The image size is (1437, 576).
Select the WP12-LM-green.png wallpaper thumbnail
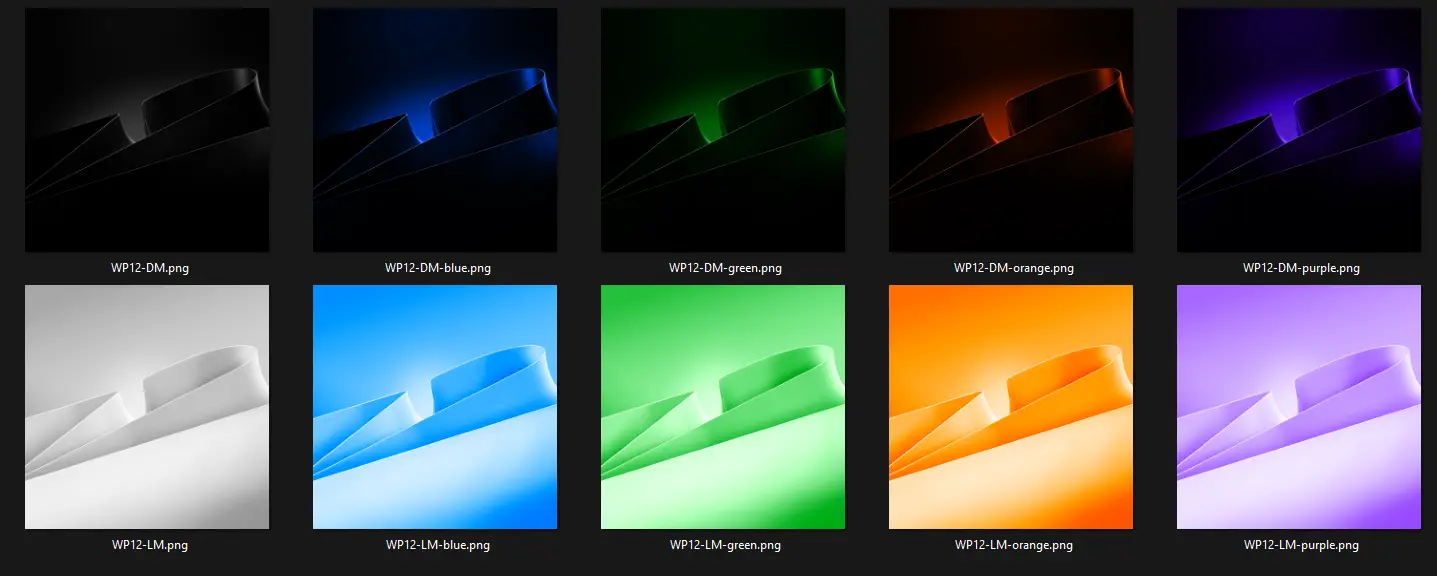[723, 407]
